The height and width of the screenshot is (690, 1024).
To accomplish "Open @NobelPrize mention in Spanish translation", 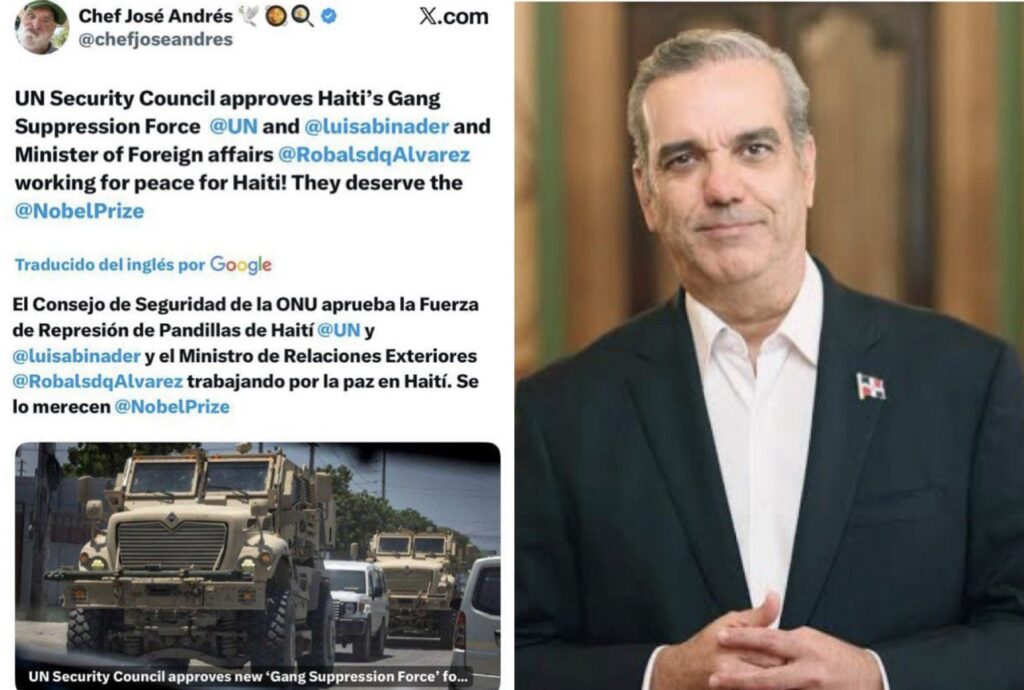I will 172,407.
